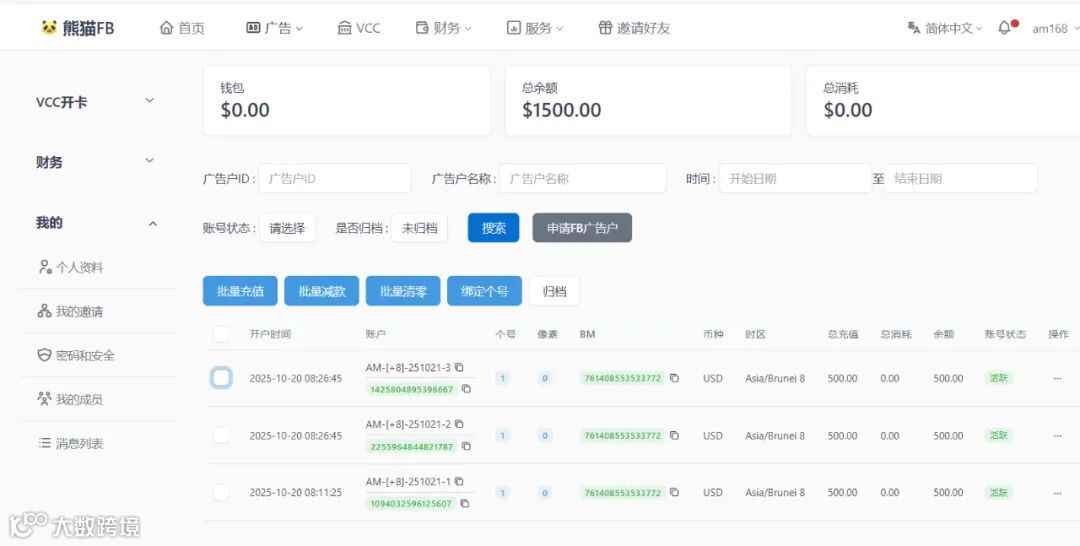Click the 总充值 column header
Screen dimensions: 1080x546
point(842,335)
